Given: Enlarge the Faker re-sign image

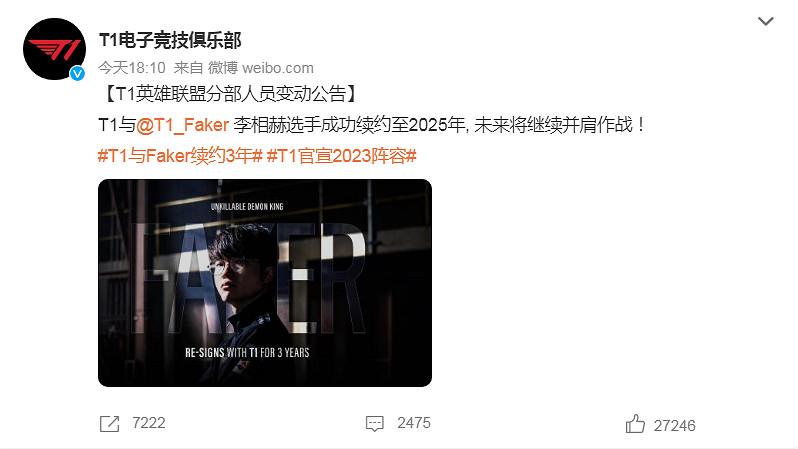Looking at the screenshot, I should pyautogui.click(x=265, y=283).
